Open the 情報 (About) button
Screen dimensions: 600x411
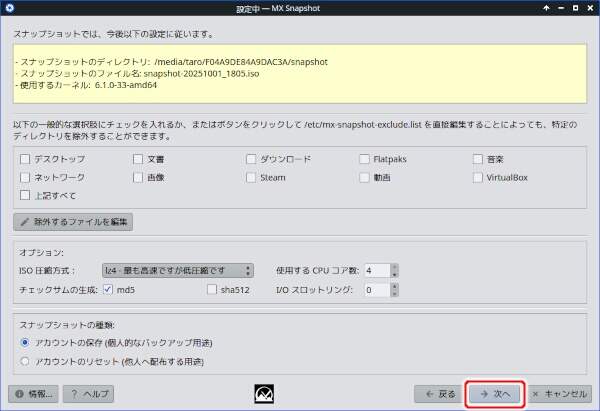click(35, 394)
